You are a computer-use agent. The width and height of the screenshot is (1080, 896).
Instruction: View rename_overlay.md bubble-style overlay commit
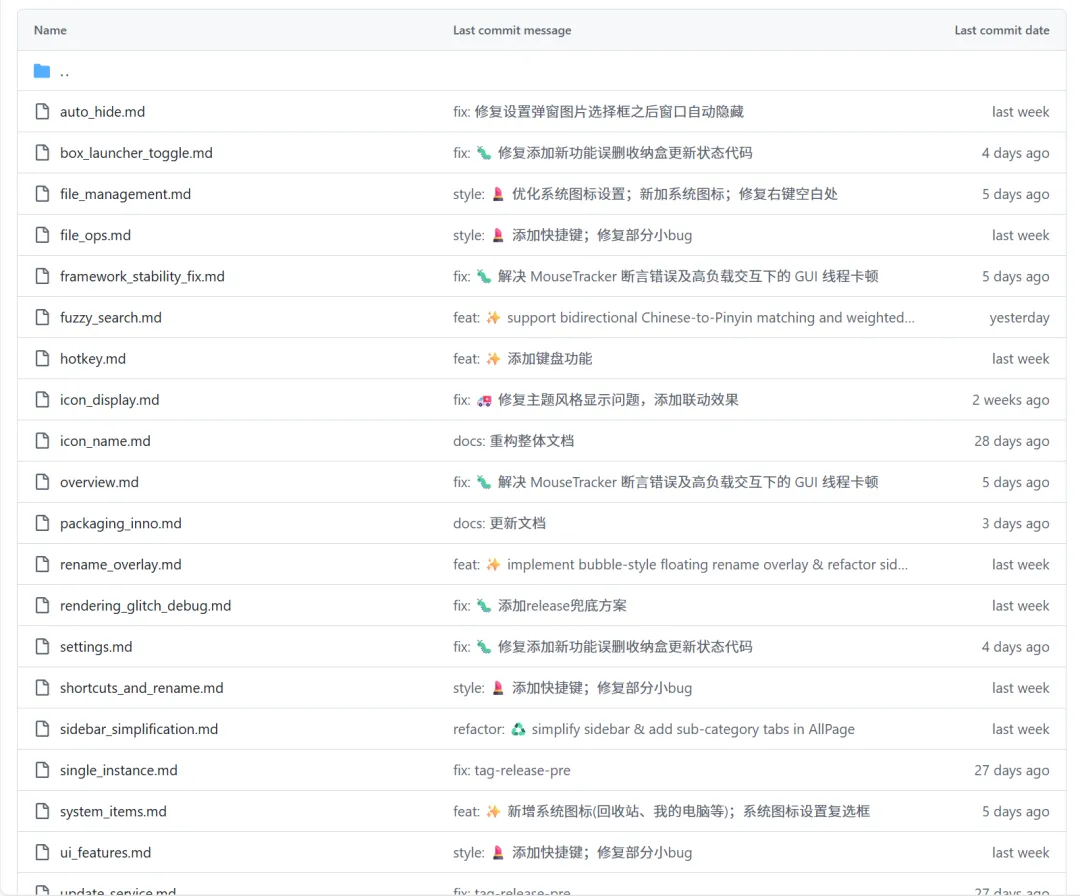pyautogui.click(x=680, y=565)
